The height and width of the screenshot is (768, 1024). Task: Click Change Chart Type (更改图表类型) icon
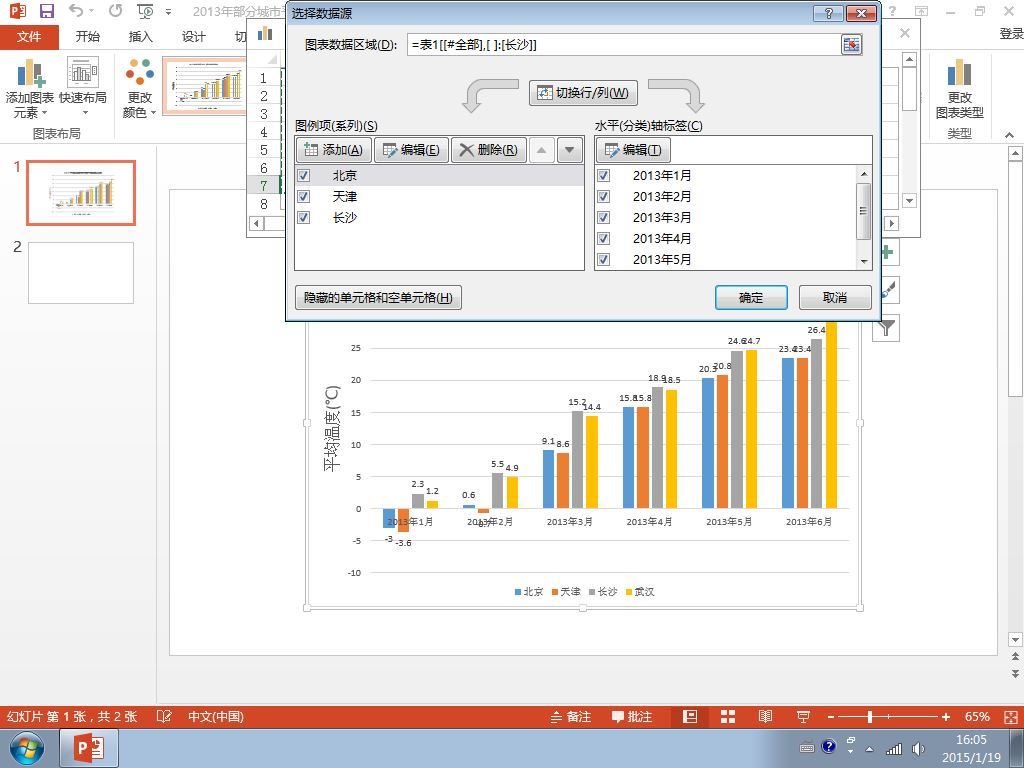click(959, 88)
